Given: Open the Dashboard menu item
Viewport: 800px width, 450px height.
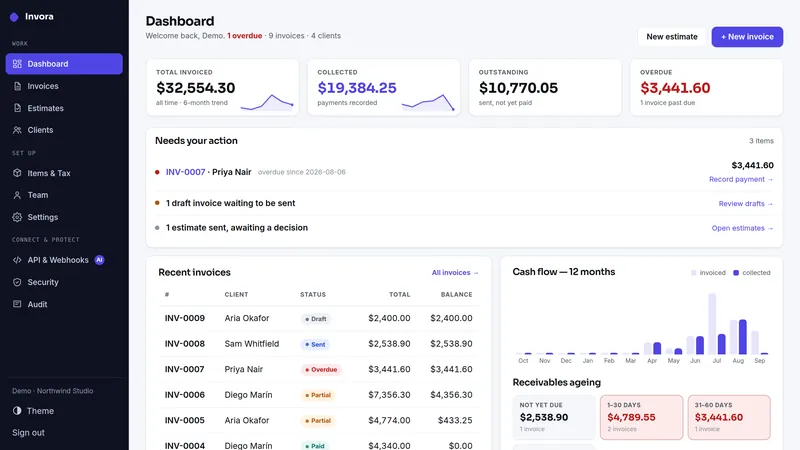Looking at the screenshot, I should click(64, 64).
